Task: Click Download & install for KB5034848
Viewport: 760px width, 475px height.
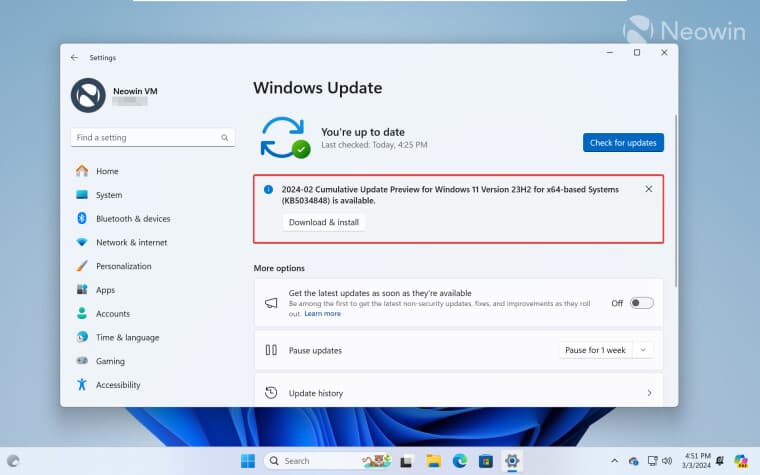Action: 324,222
